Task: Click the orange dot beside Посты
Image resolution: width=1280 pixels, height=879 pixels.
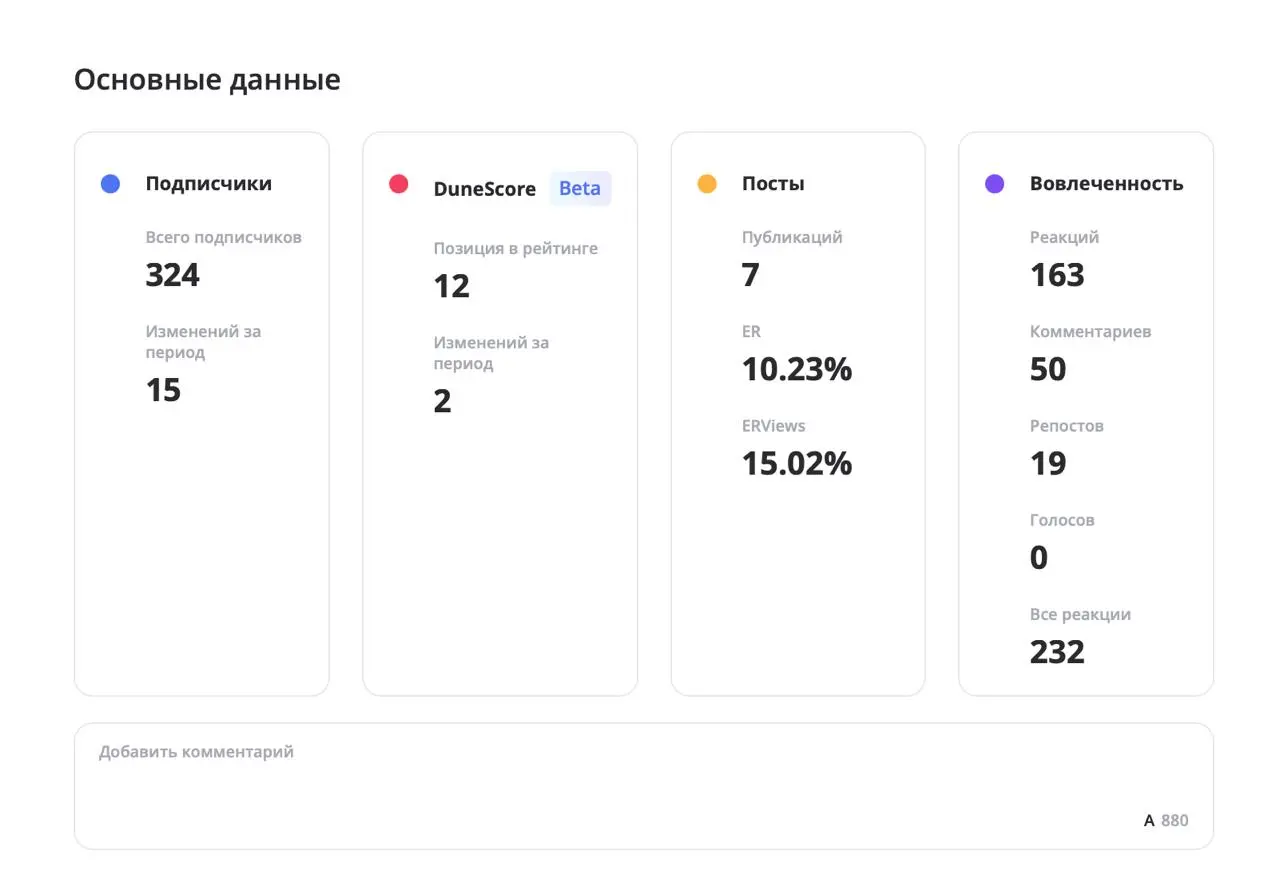Action: [706, 184]
